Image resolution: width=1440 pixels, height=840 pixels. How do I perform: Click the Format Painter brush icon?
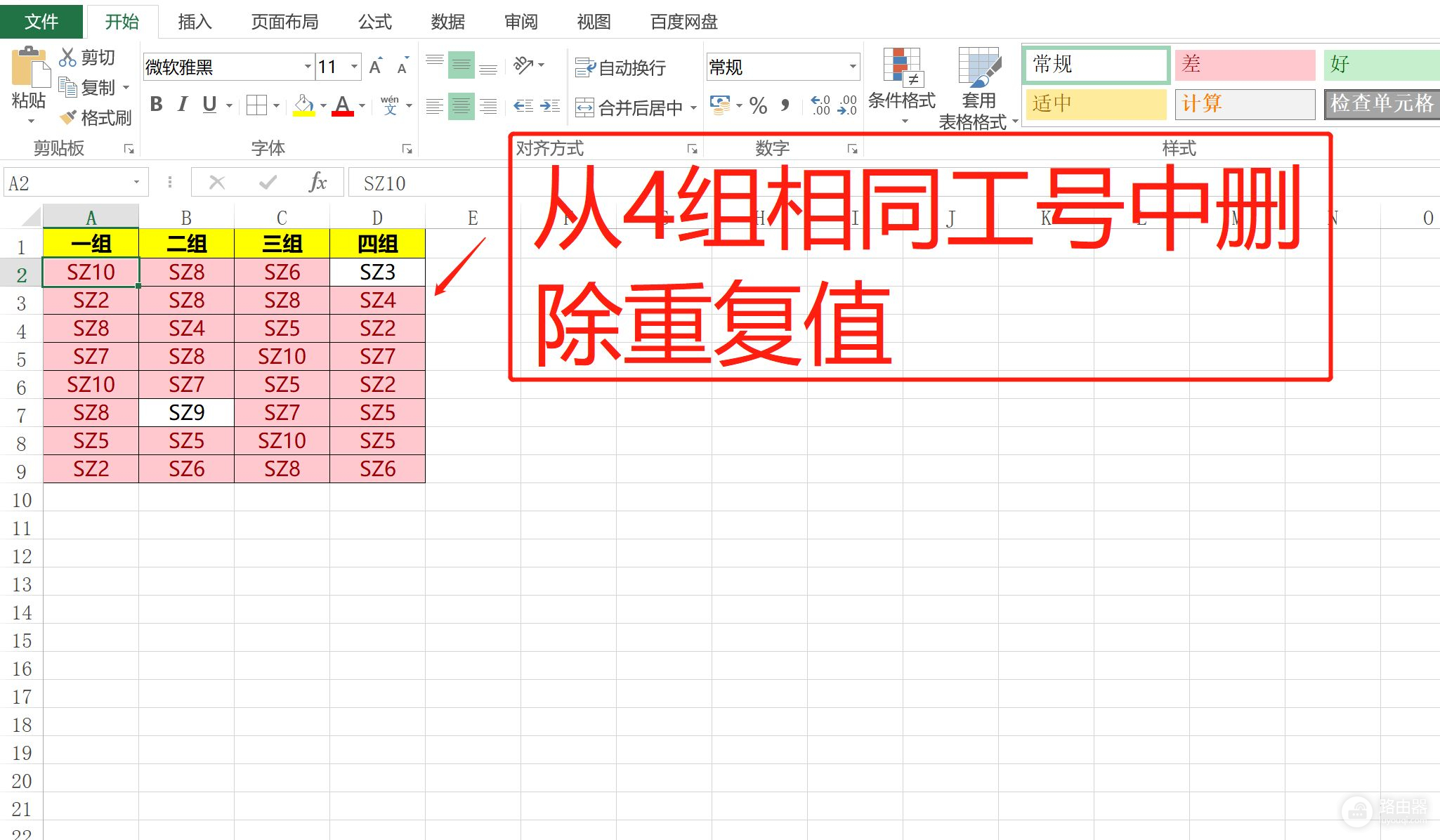point(68,117)
